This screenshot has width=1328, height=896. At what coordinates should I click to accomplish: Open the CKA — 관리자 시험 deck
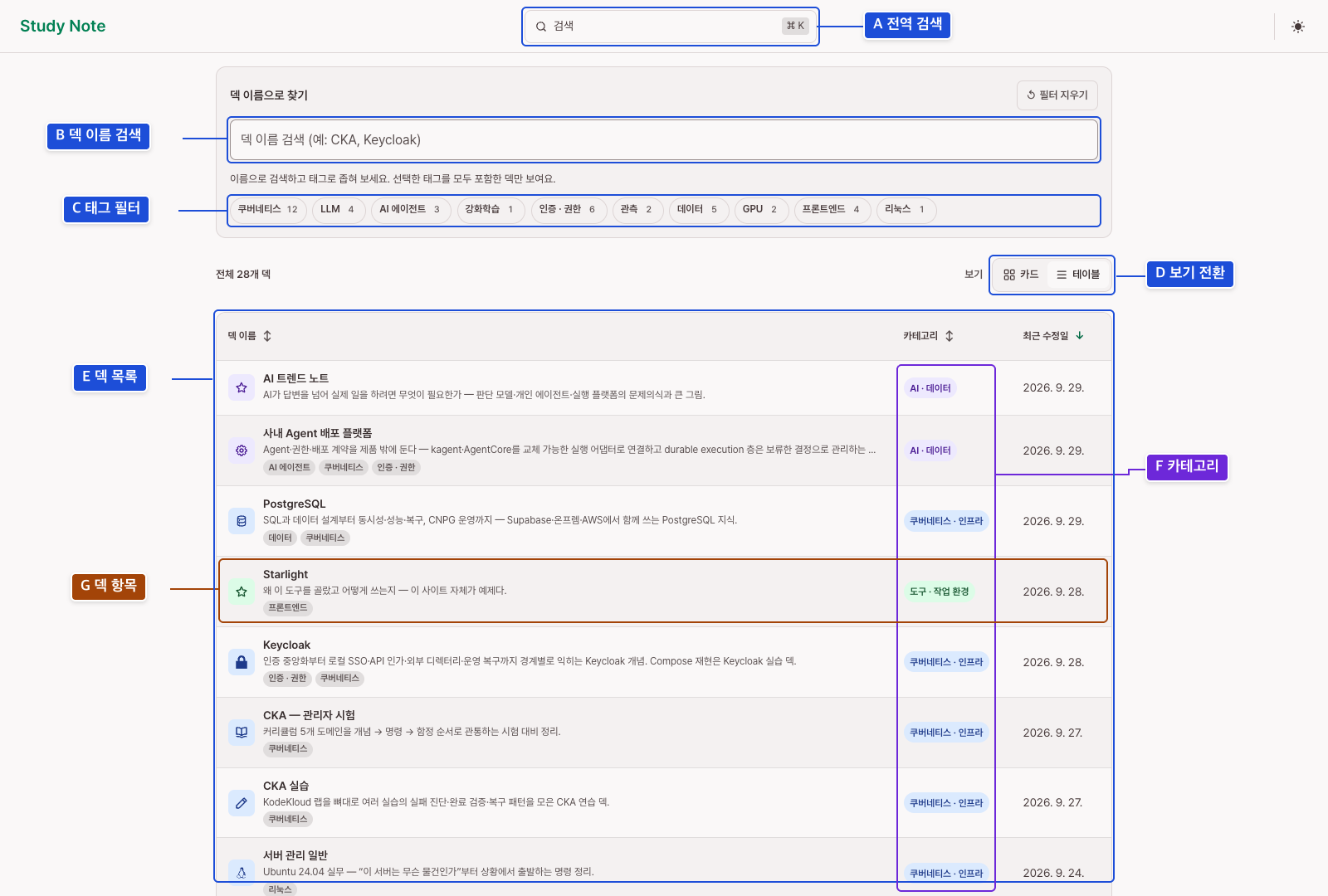[309, 715]
